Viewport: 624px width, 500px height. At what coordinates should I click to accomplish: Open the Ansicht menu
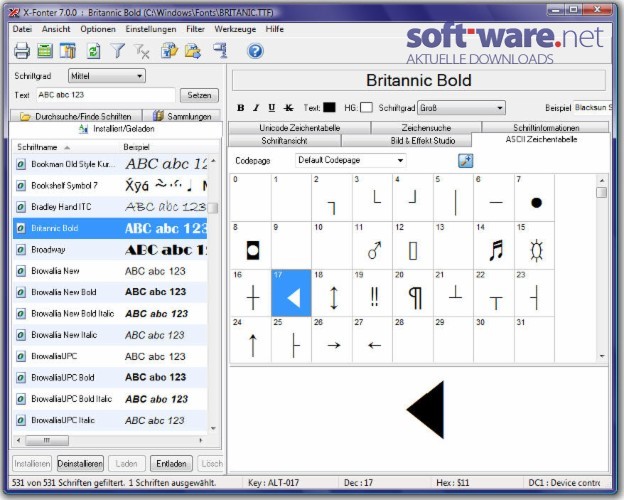56,29
